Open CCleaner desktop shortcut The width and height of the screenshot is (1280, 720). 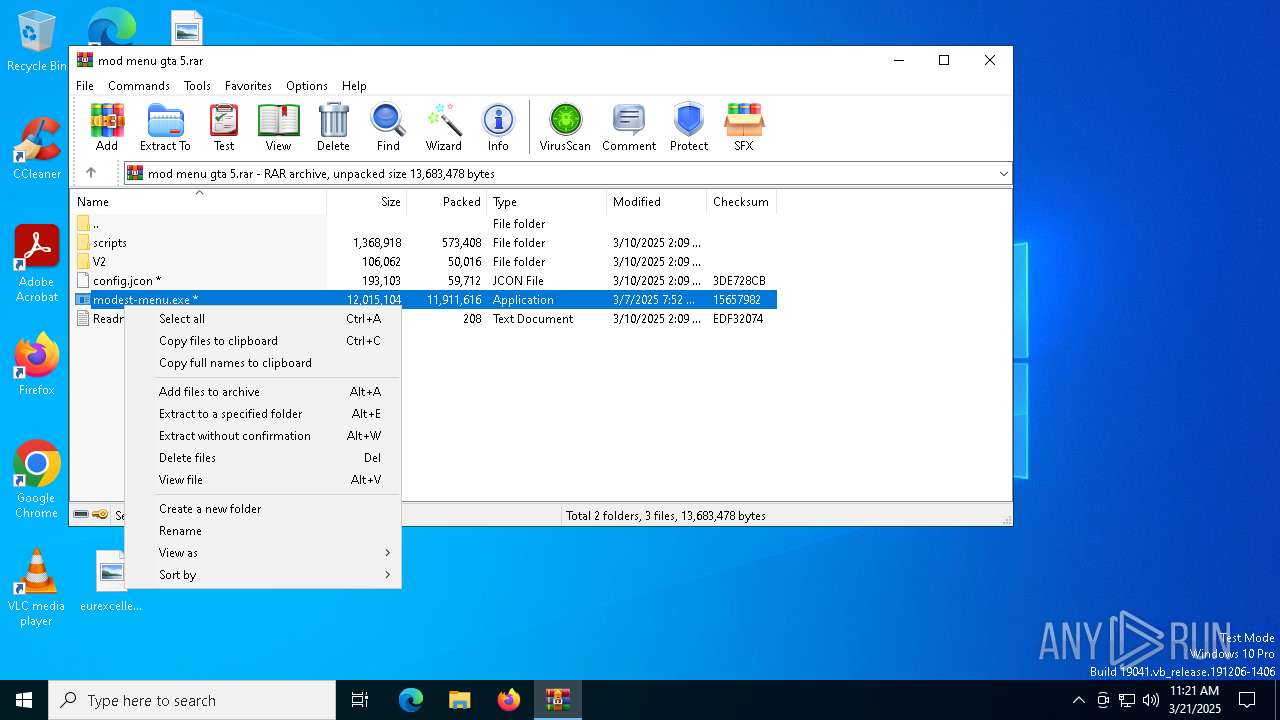pyautogui.click(x=37, y=149)
